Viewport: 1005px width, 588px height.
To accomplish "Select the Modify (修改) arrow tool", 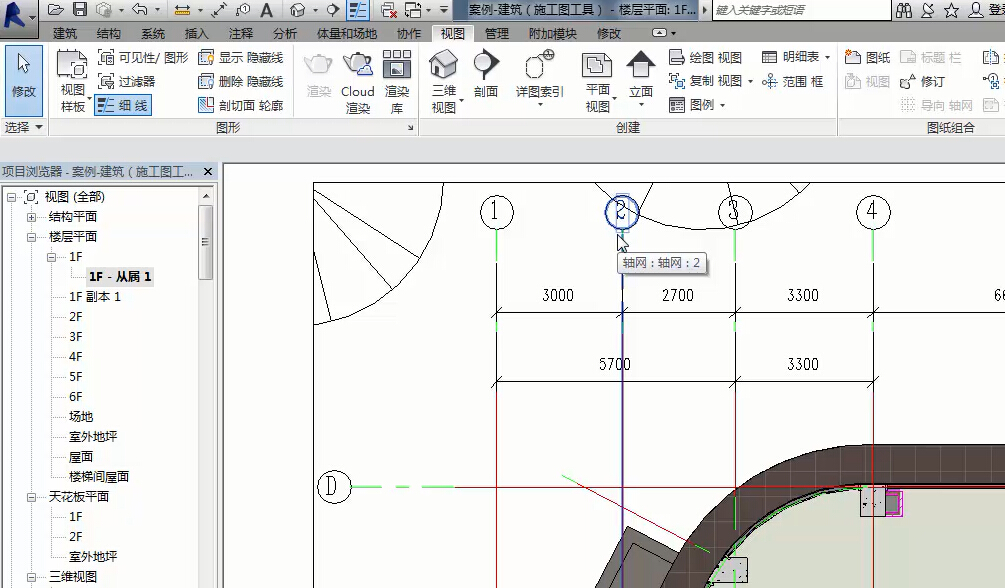I will pos(23,77).
